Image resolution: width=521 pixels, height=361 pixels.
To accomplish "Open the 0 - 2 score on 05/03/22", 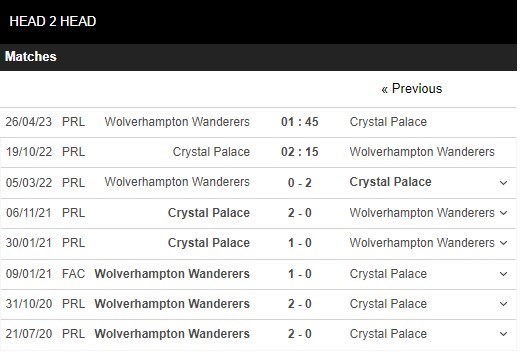I will pos(300,183).
